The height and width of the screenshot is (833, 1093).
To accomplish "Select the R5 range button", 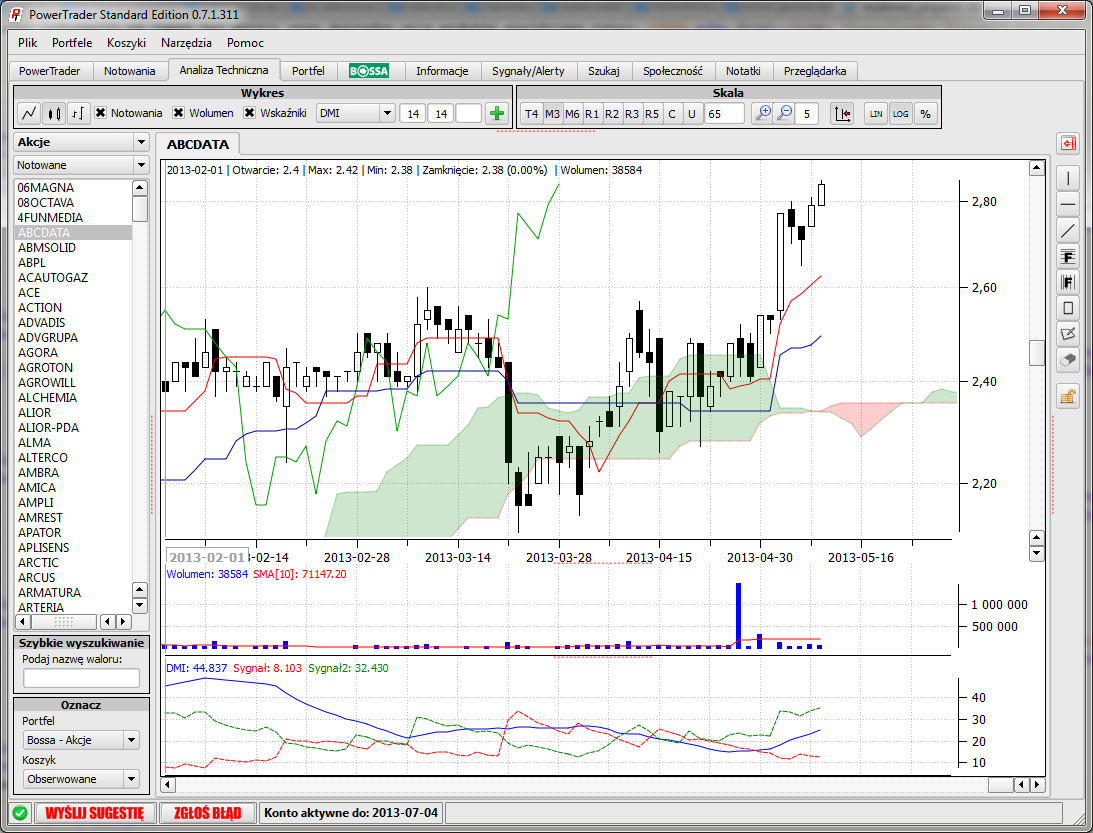I will point(652,114).
